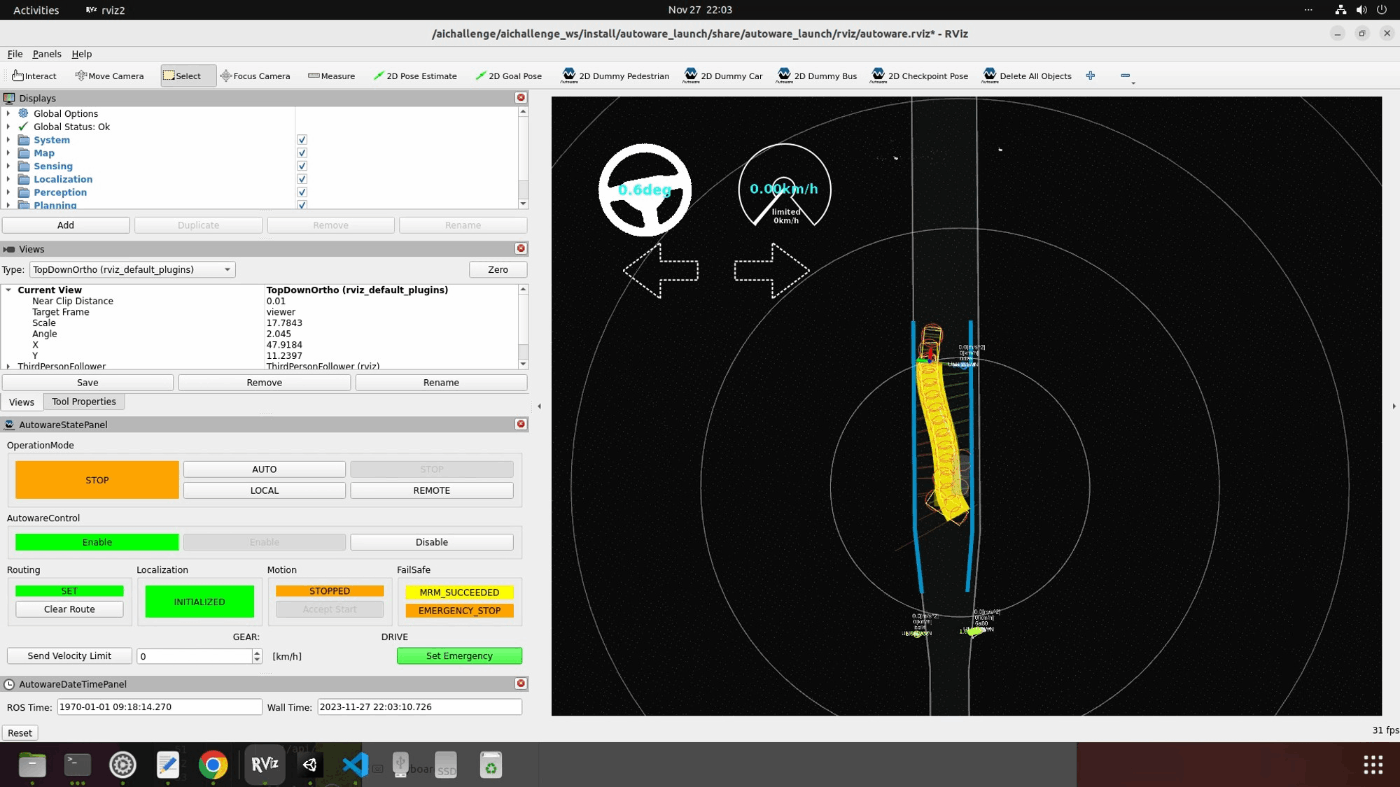
Task: Switch to the Views tab
Action: pyautogui.click(x=21, y=402)
